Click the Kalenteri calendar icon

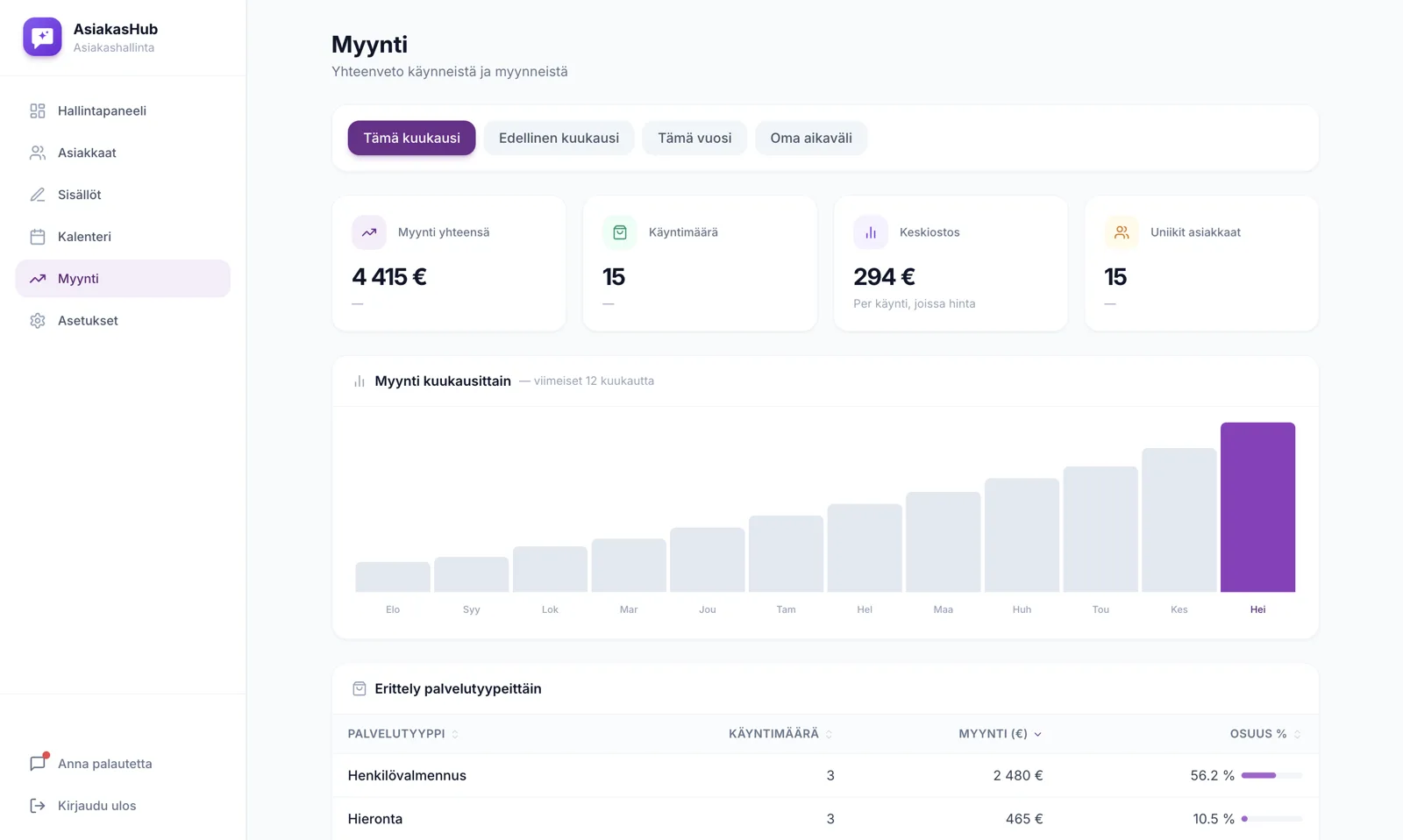38,237
